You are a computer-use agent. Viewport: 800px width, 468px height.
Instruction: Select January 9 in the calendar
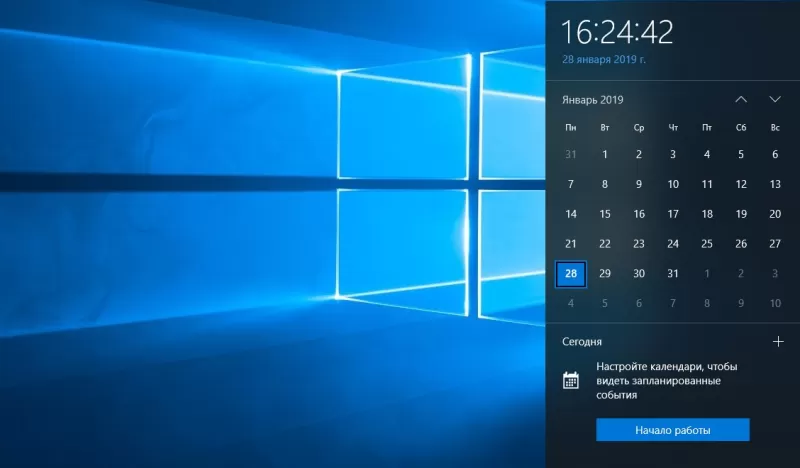pyautogui.click(x=639, y=184)
